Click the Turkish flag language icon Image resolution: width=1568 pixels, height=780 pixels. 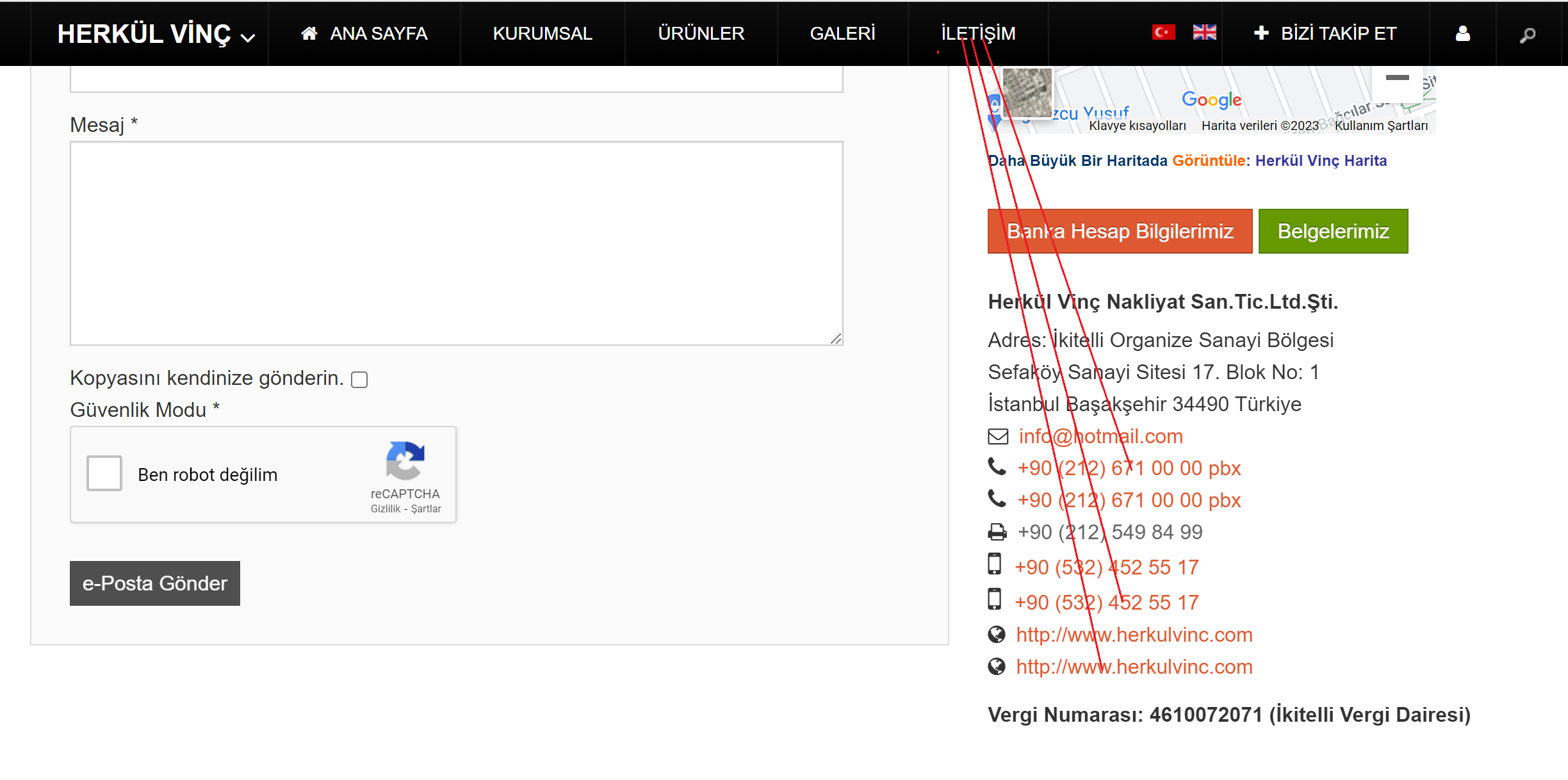coord(1163,32)
